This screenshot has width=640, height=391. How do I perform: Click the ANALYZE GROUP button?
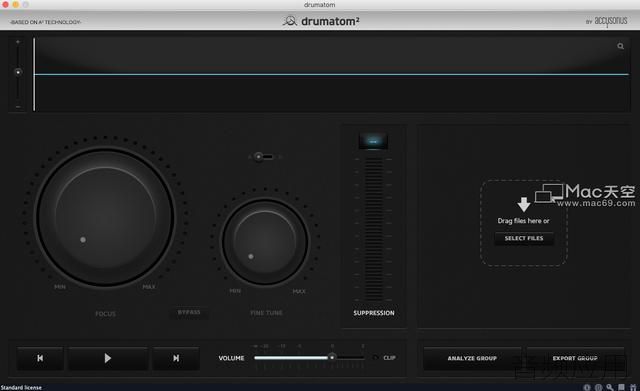(x=472, y=358)
